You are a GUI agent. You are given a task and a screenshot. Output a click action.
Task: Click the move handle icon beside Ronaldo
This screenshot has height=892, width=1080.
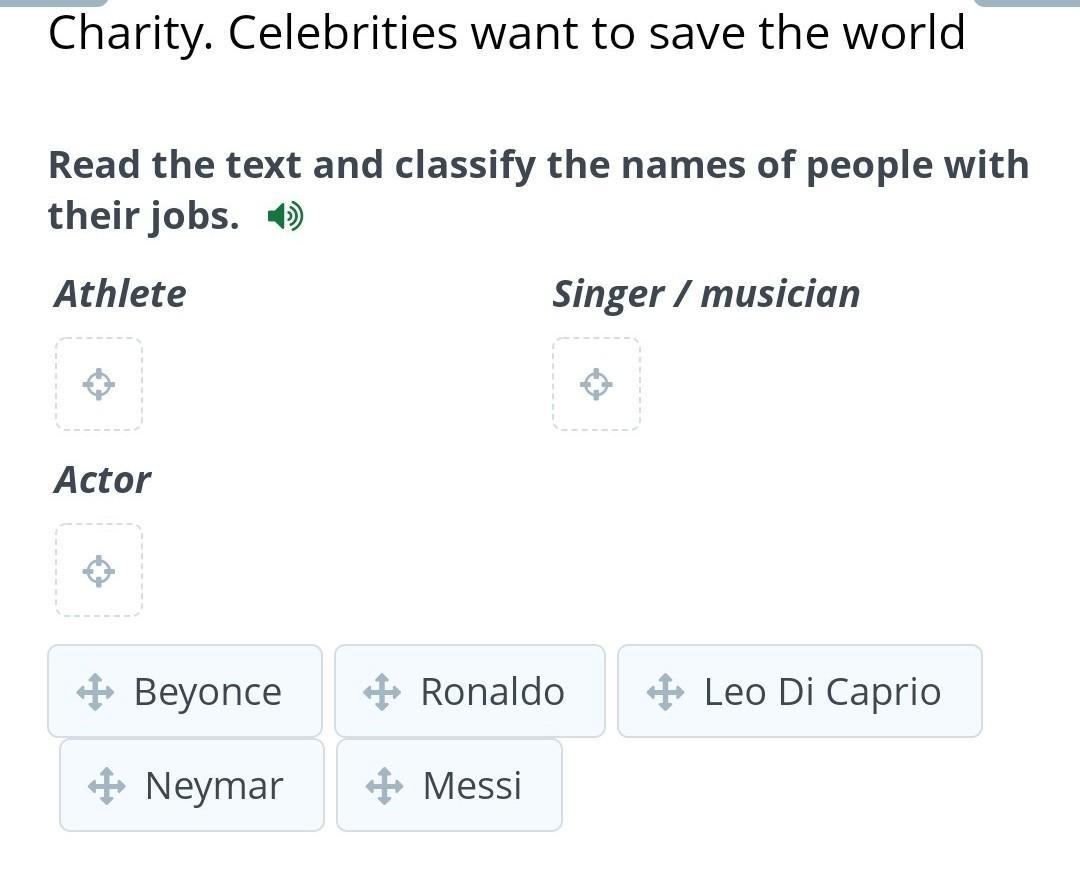(381, 692)
